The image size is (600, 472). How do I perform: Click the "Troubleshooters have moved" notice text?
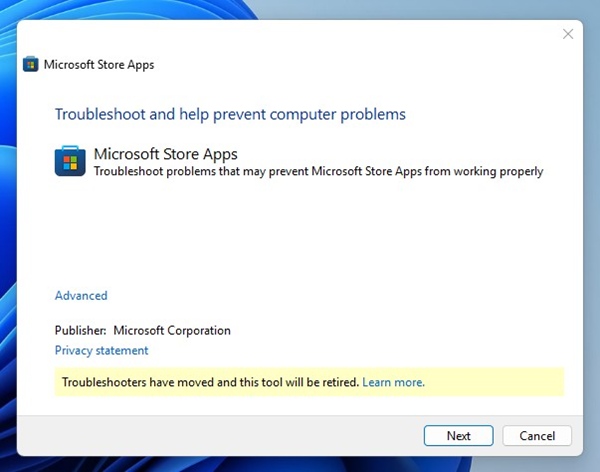pyautogui.click(x=210, y=382)
